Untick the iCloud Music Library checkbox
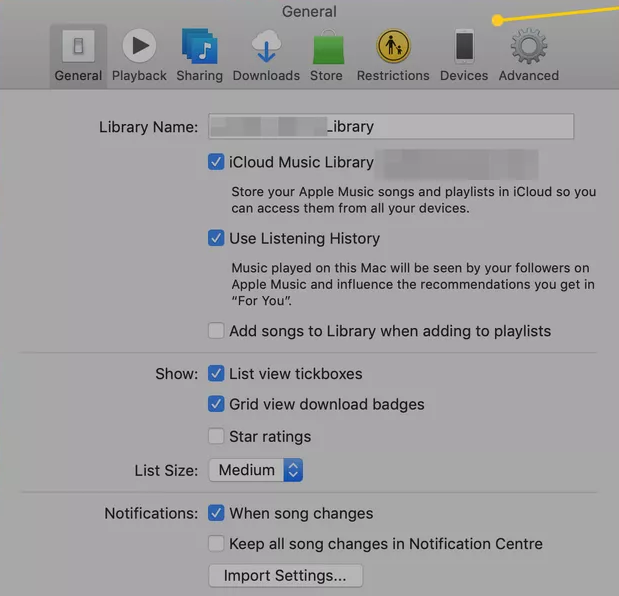 point(216,162)
